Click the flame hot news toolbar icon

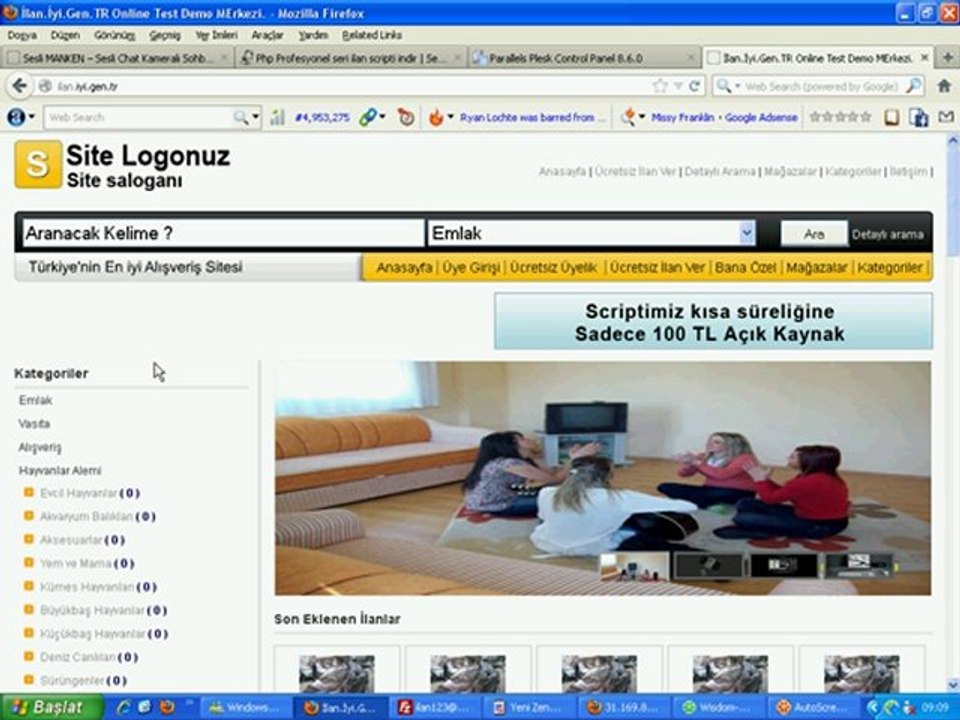click(x=436, y=117)
